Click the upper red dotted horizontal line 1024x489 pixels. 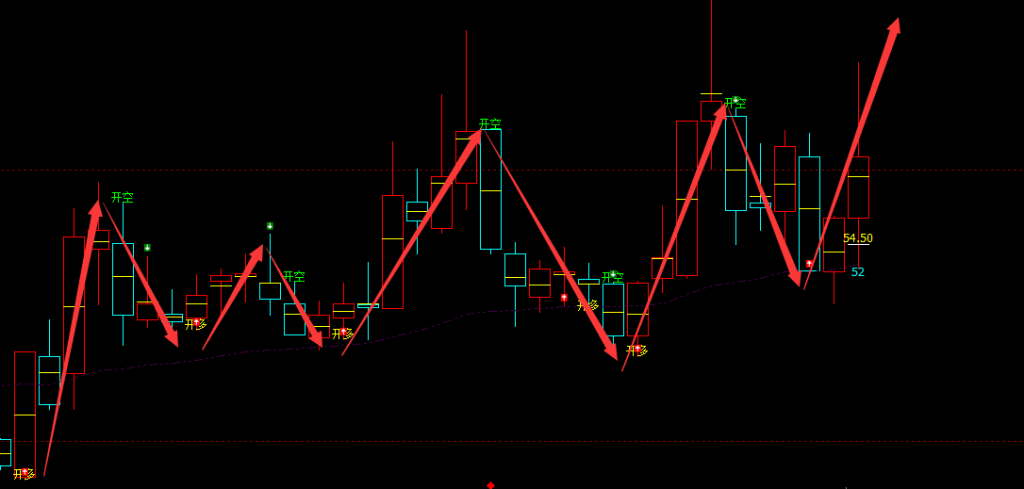click(x=300, y=170)
